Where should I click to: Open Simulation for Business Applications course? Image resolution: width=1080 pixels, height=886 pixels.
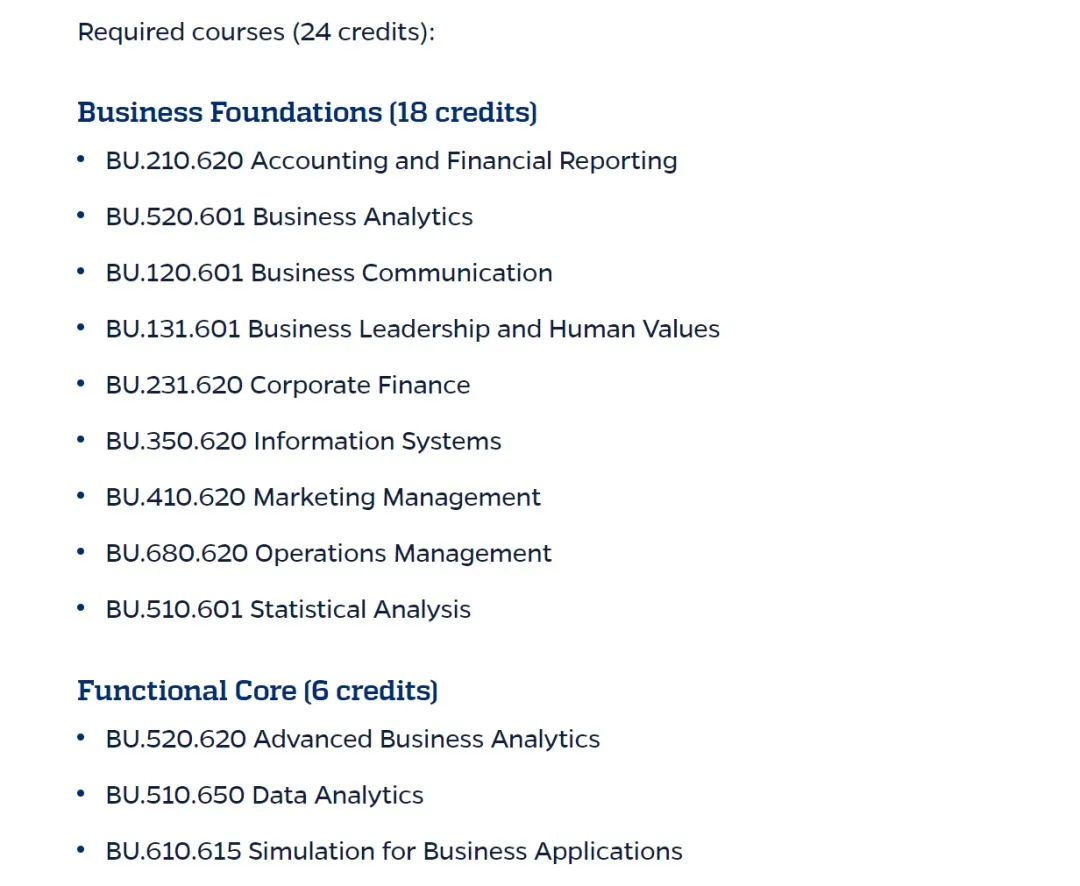(x=394, y=851)
